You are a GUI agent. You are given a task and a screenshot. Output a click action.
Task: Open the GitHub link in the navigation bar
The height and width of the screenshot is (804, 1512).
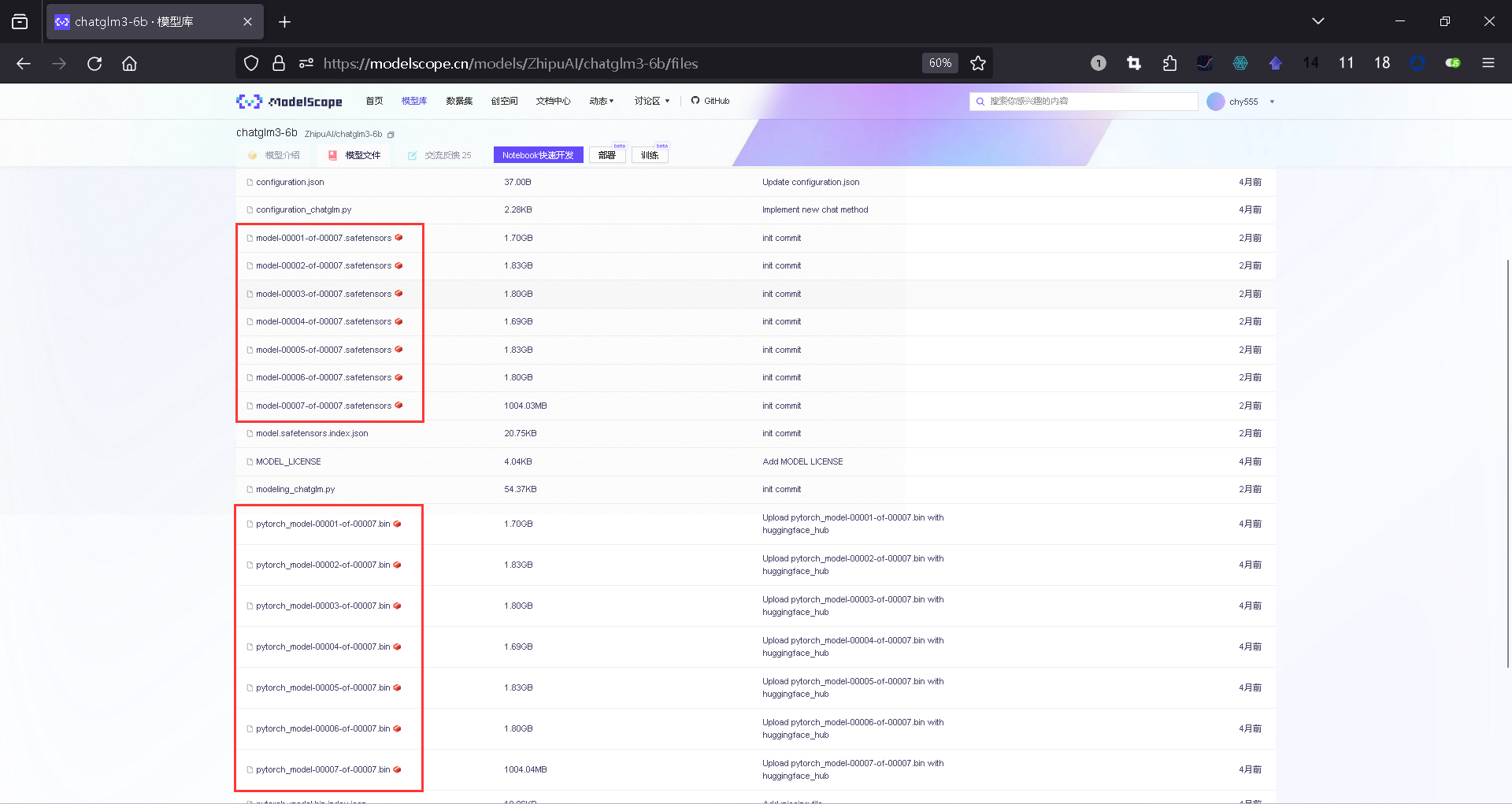(710, 101)
